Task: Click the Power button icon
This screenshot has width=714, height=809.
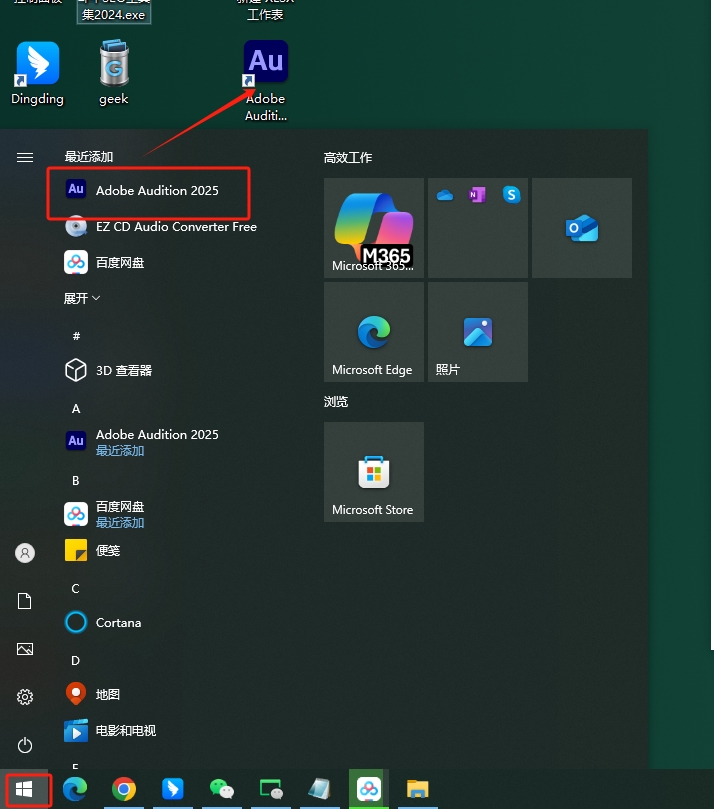Action: coord(25,745)
